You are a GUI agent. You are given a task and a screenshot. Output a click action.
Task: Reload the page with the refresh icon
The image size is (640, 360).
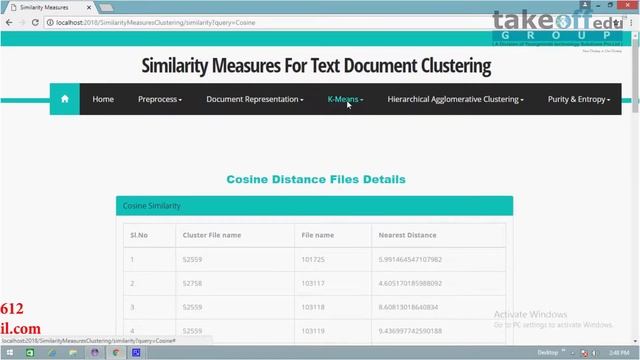pos(35,22)
